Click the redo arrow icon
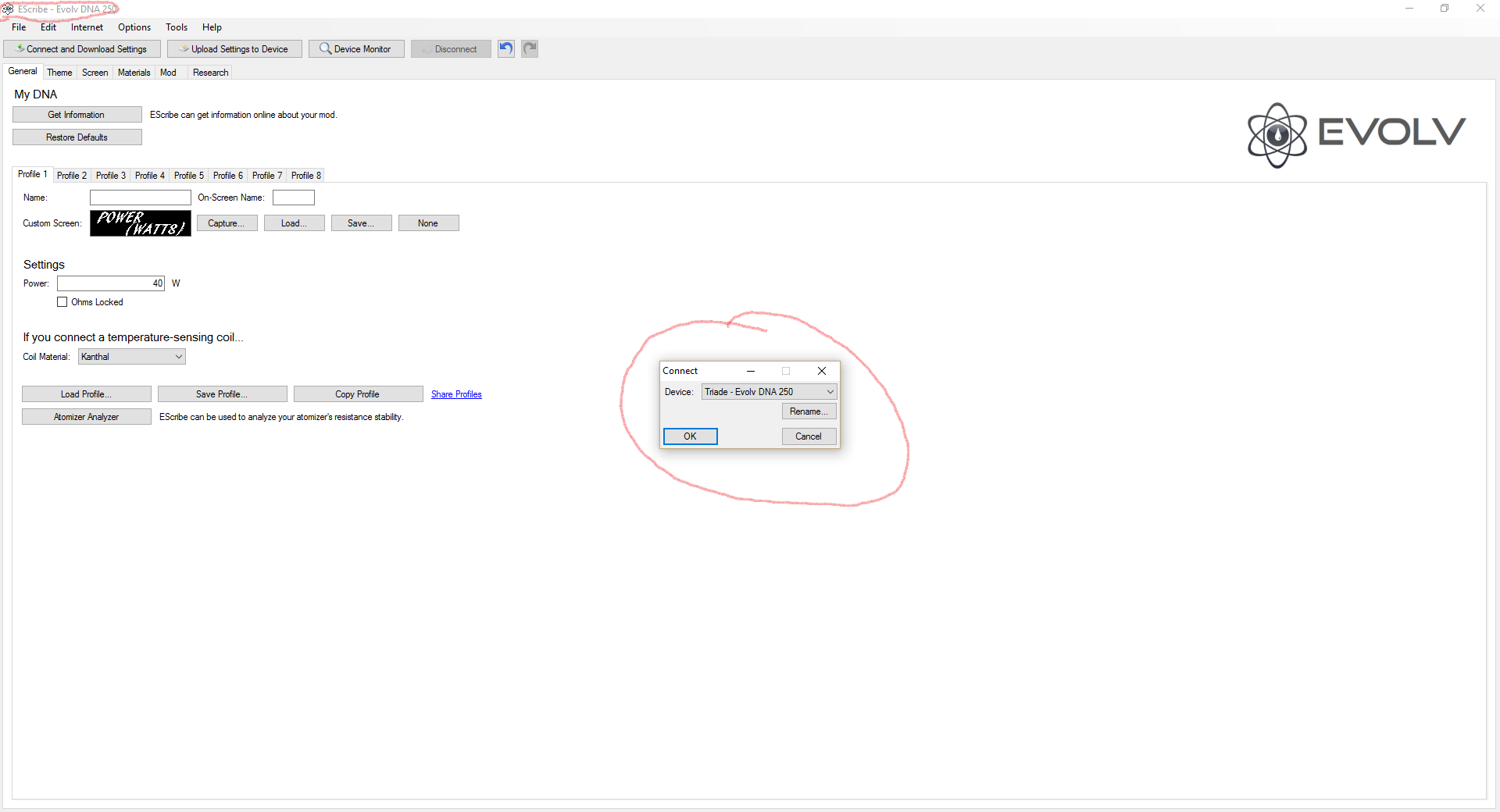The image size is (1500, 812). point(530,48)
